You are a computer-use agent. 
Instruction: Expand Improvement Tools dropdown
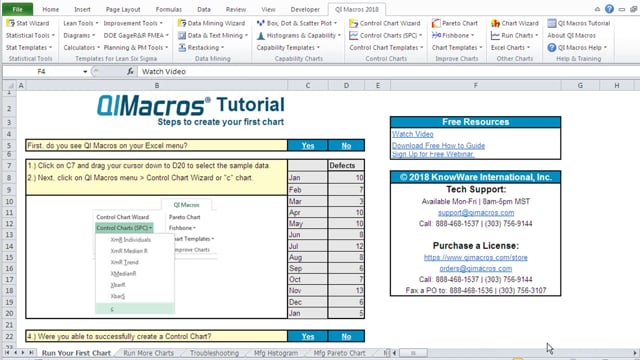click(133, 23)
